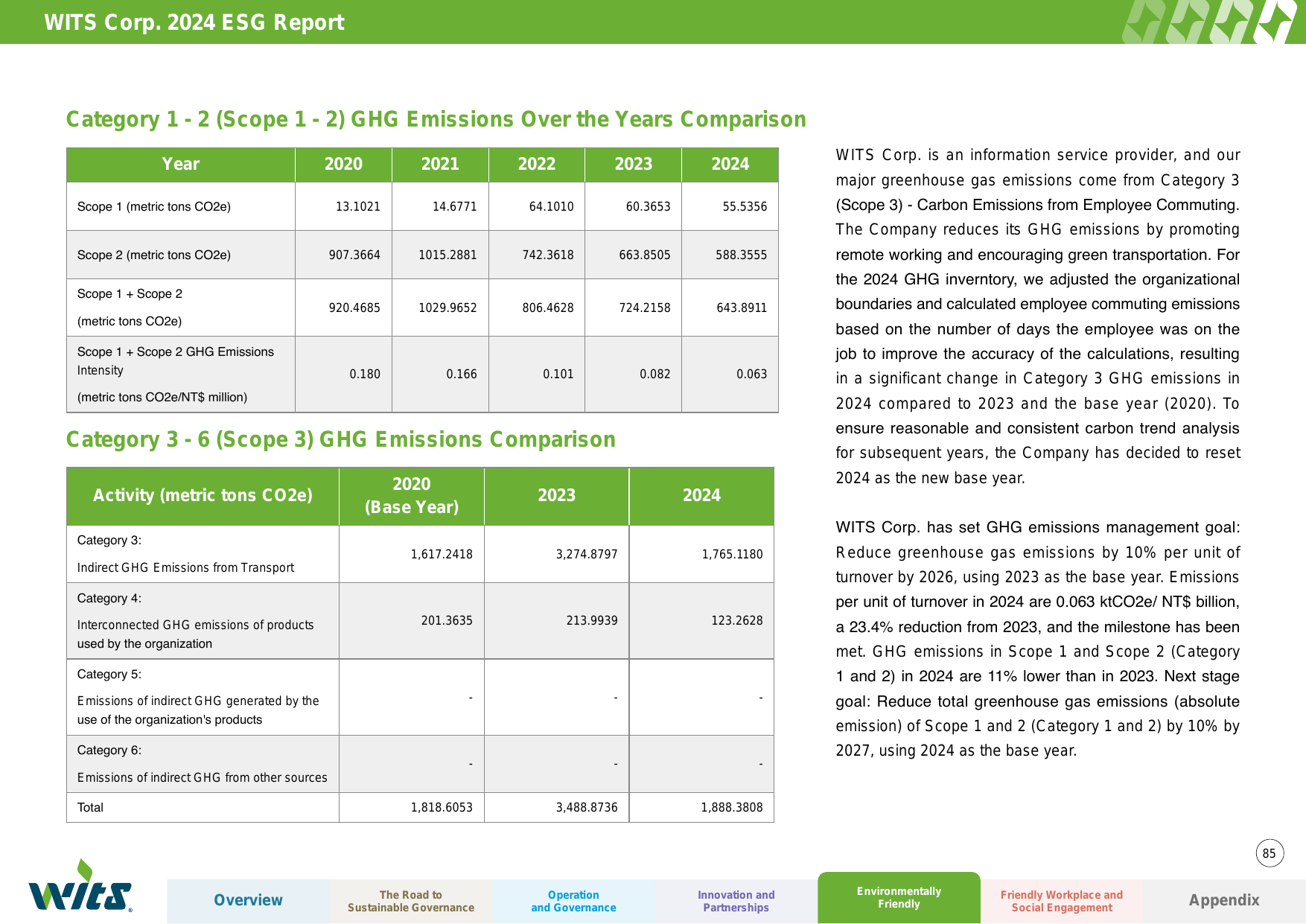
Task: Select Scope 1 2022 value 64.1010
Action: coord(552,206)
